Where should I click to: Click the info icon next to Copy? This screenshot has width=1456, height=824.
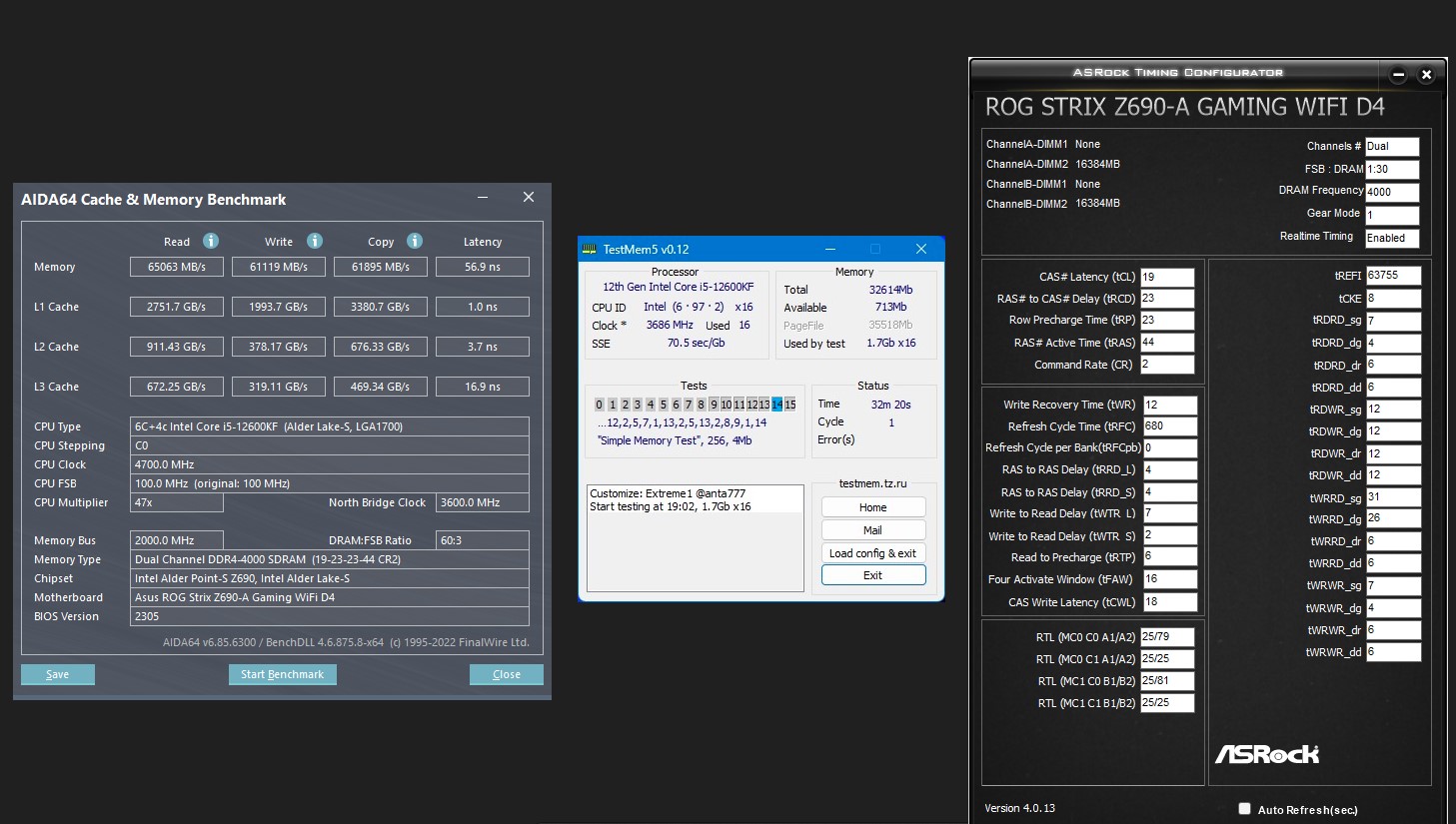click(415, 241)
